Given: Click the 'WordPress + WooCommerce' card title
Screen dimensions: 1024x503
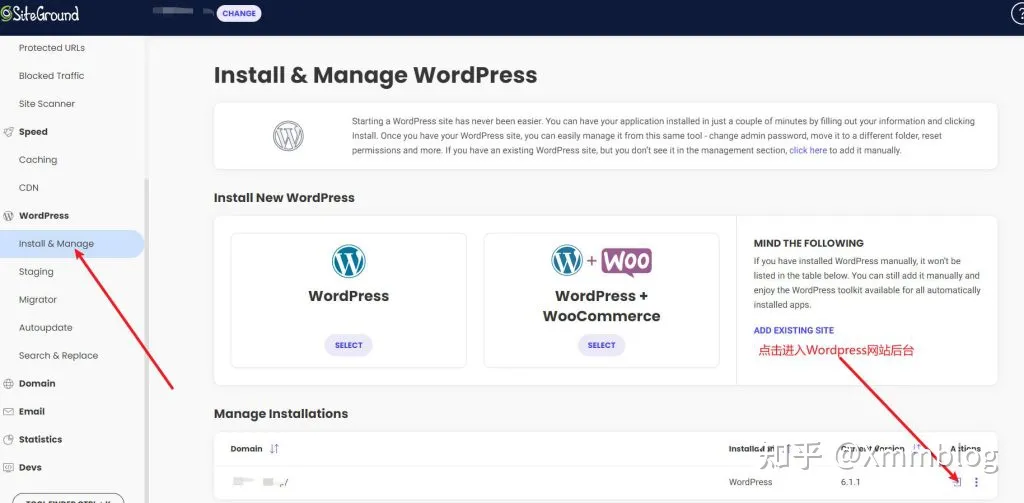Looking at the screenshot, I should point(601,306).
